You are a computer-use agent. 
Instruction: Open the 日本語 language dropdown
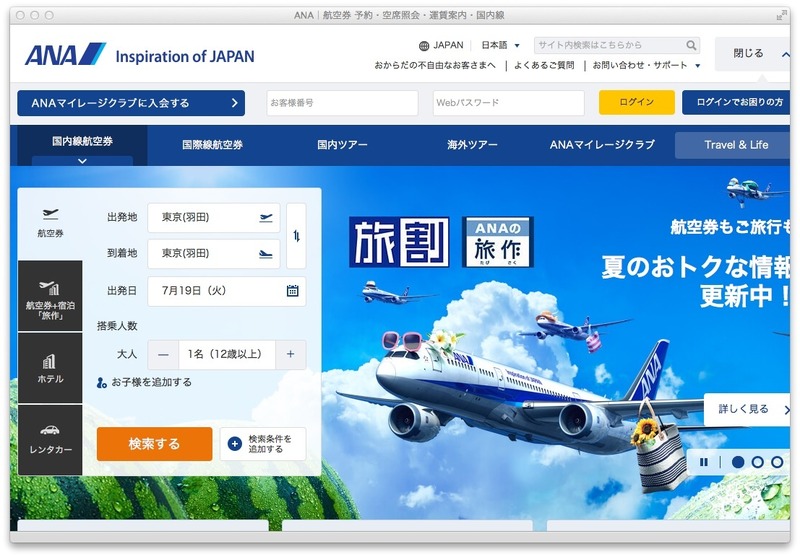[500, 45]
